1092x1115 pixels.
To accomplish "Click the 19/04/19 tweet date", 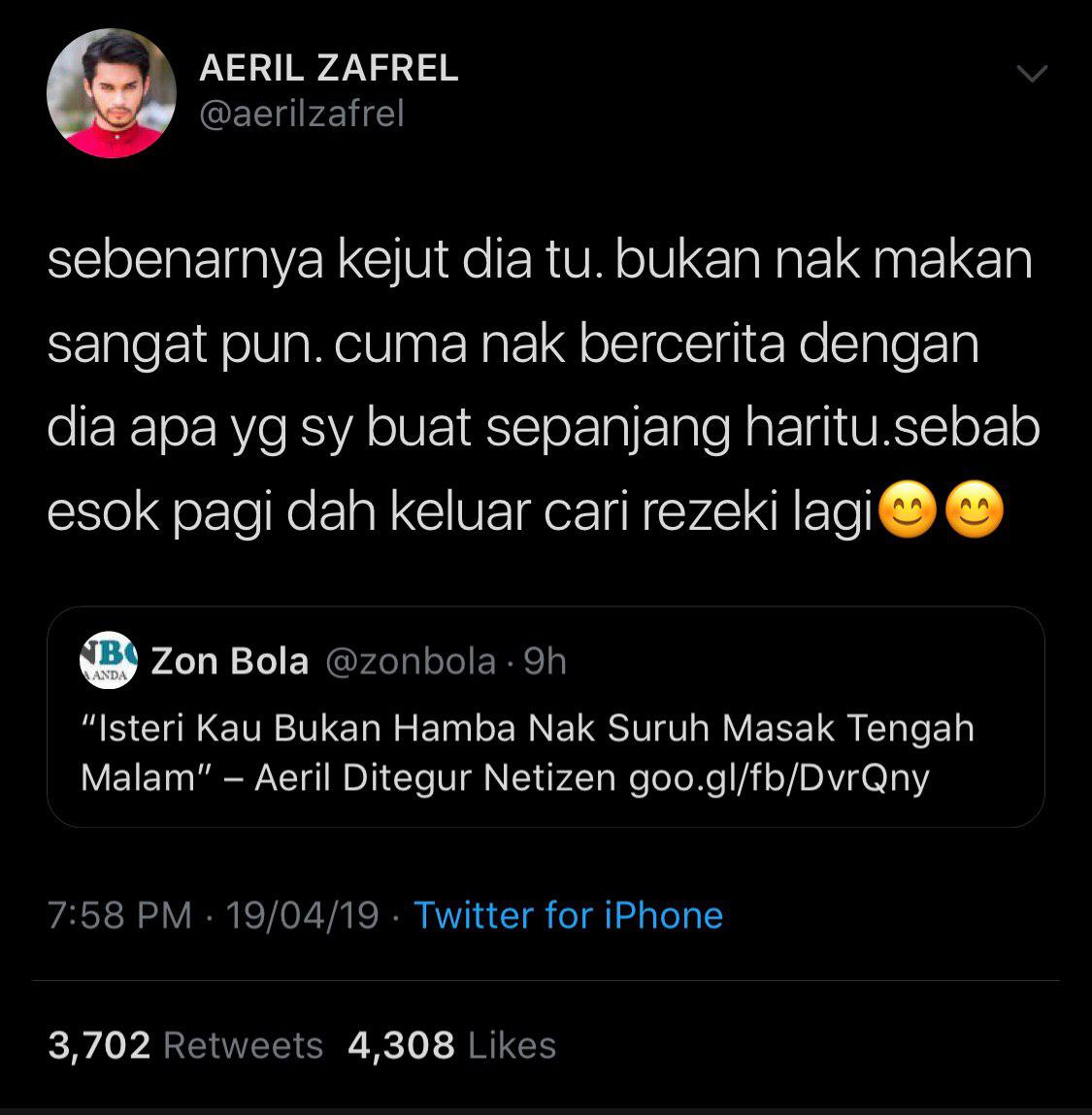I will pos(302,916).
